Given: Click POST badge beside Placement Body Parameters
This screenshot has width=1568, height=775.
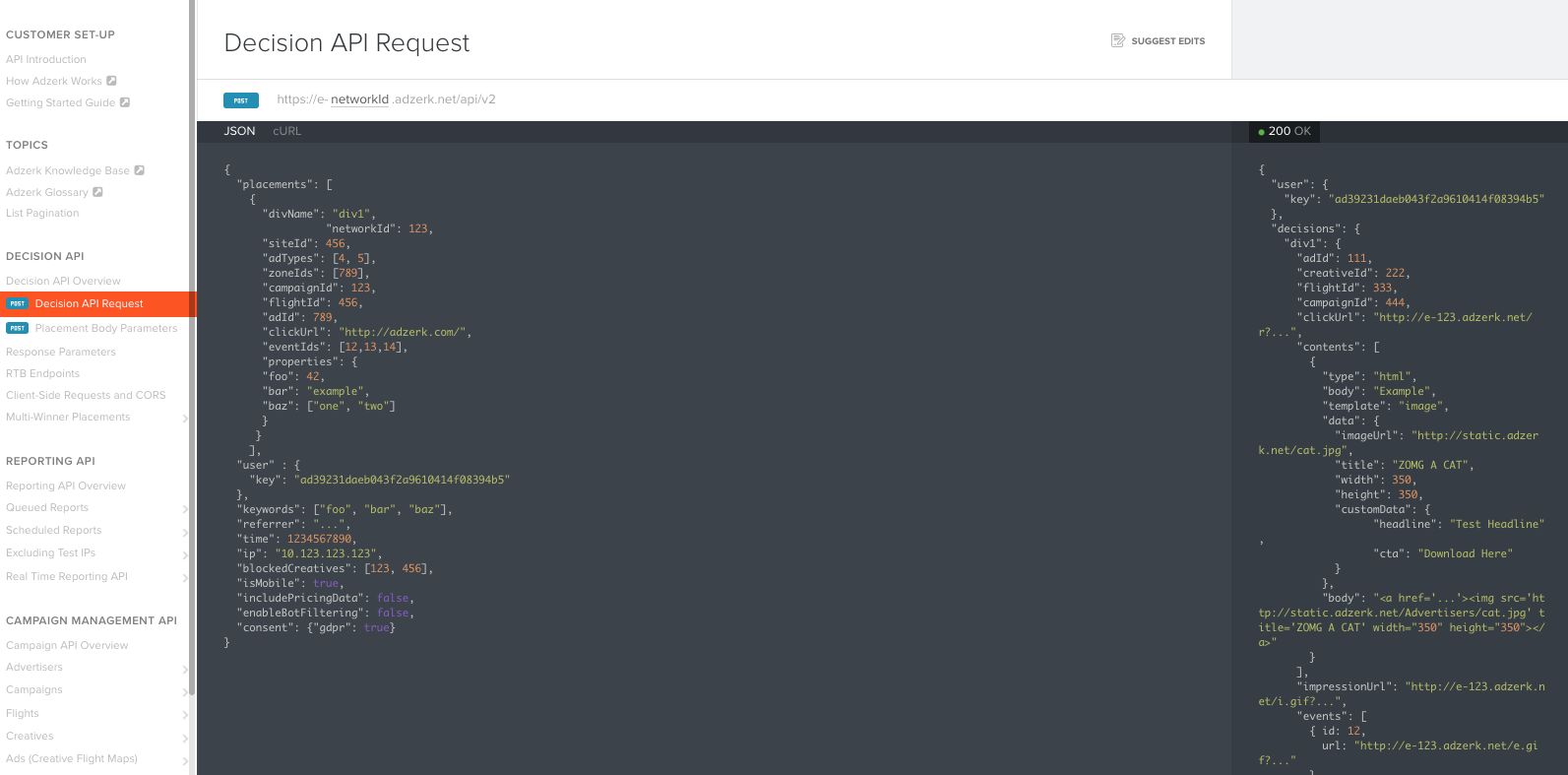Looking at the screenshot, I should (17, 328).
